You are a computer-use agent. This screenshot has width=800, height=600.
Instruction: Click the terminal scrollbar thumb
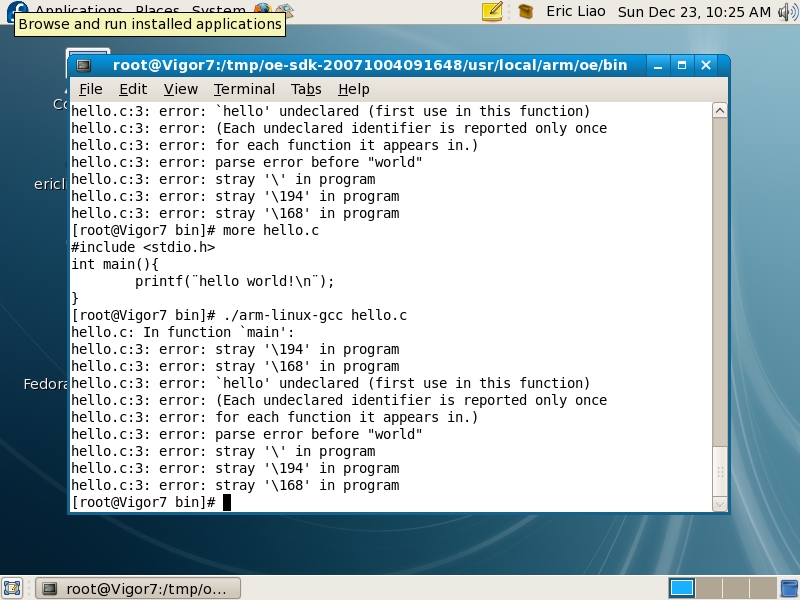(x=719, y=471)
